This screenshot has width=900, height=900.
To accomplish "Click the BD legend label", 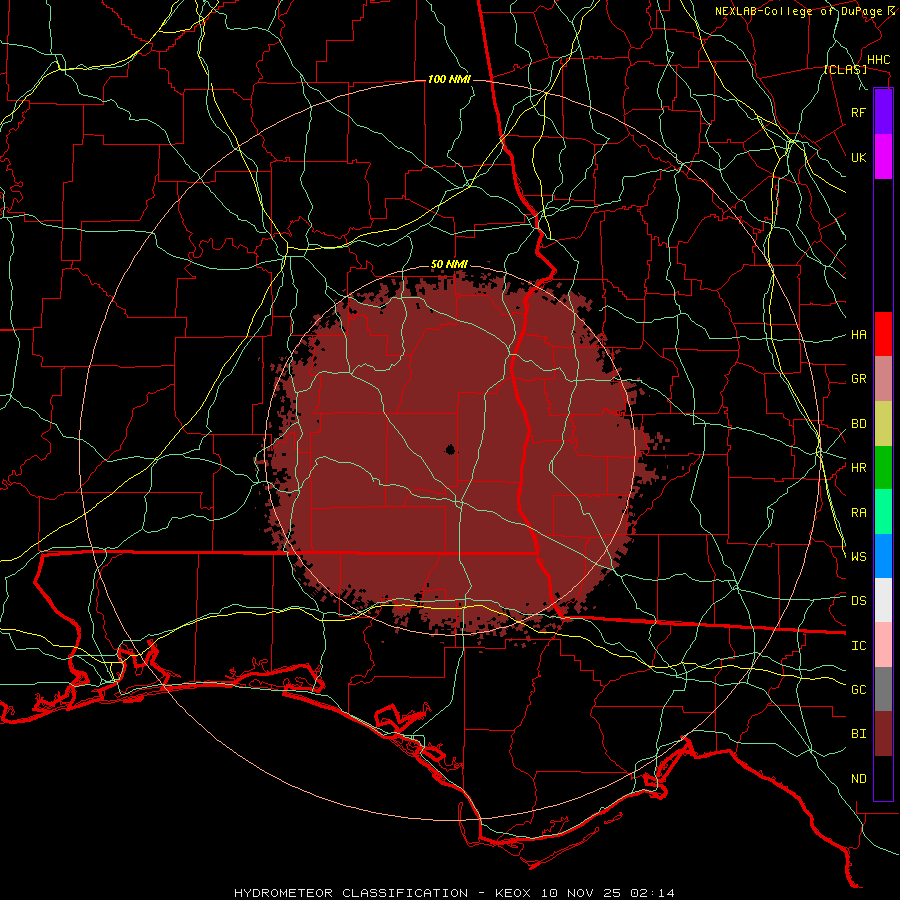I will (x=858, y=424).
